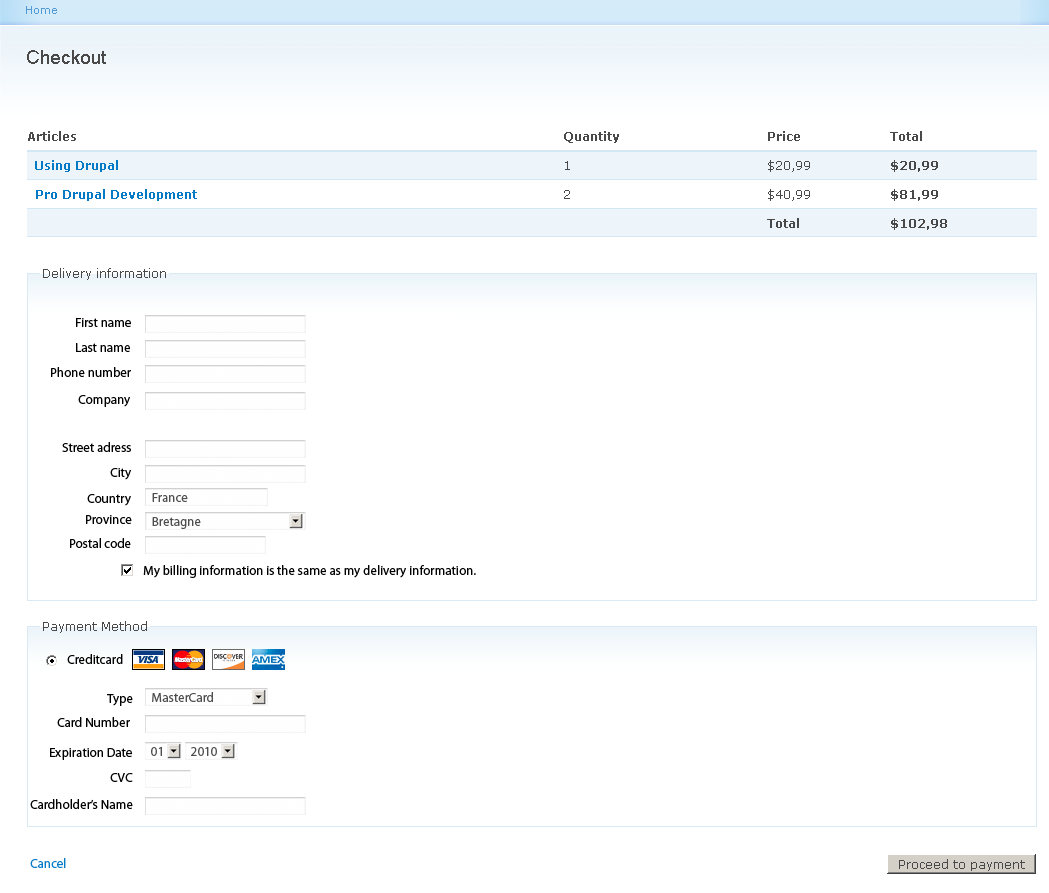The height and width of the screenshot is (893, 1049).
Task: Open the expiration month dropdown
Action: [x=175, y=751]
